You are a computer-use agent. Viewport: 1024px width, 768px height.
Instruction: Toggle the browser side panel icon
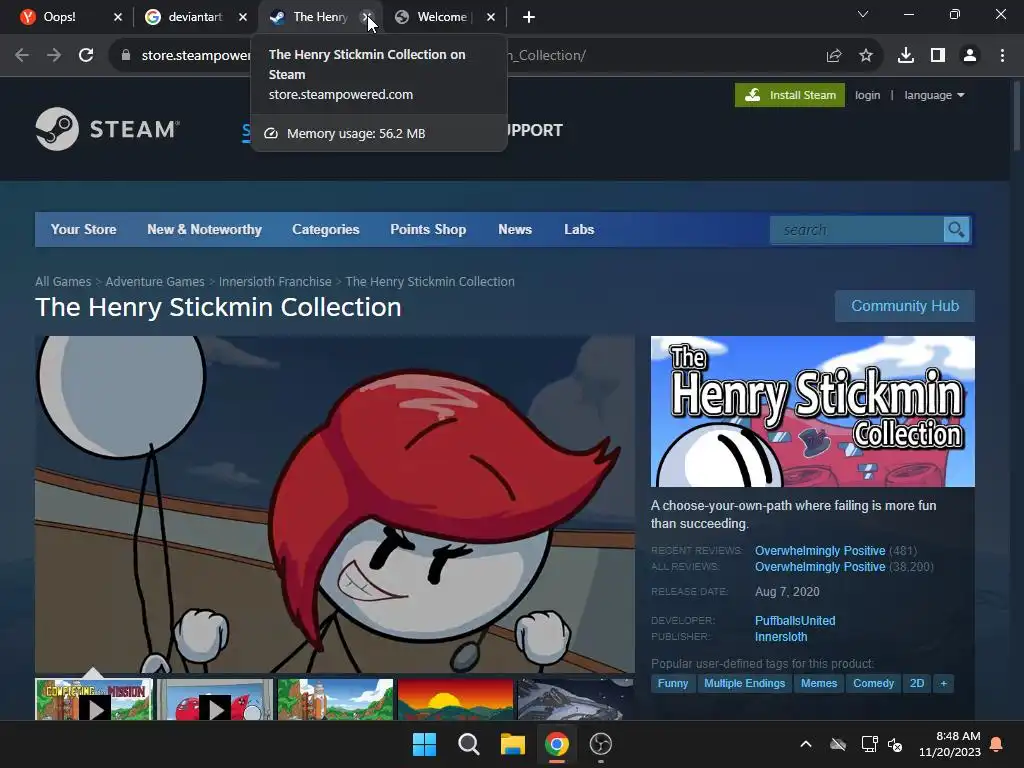click(938, 56)
